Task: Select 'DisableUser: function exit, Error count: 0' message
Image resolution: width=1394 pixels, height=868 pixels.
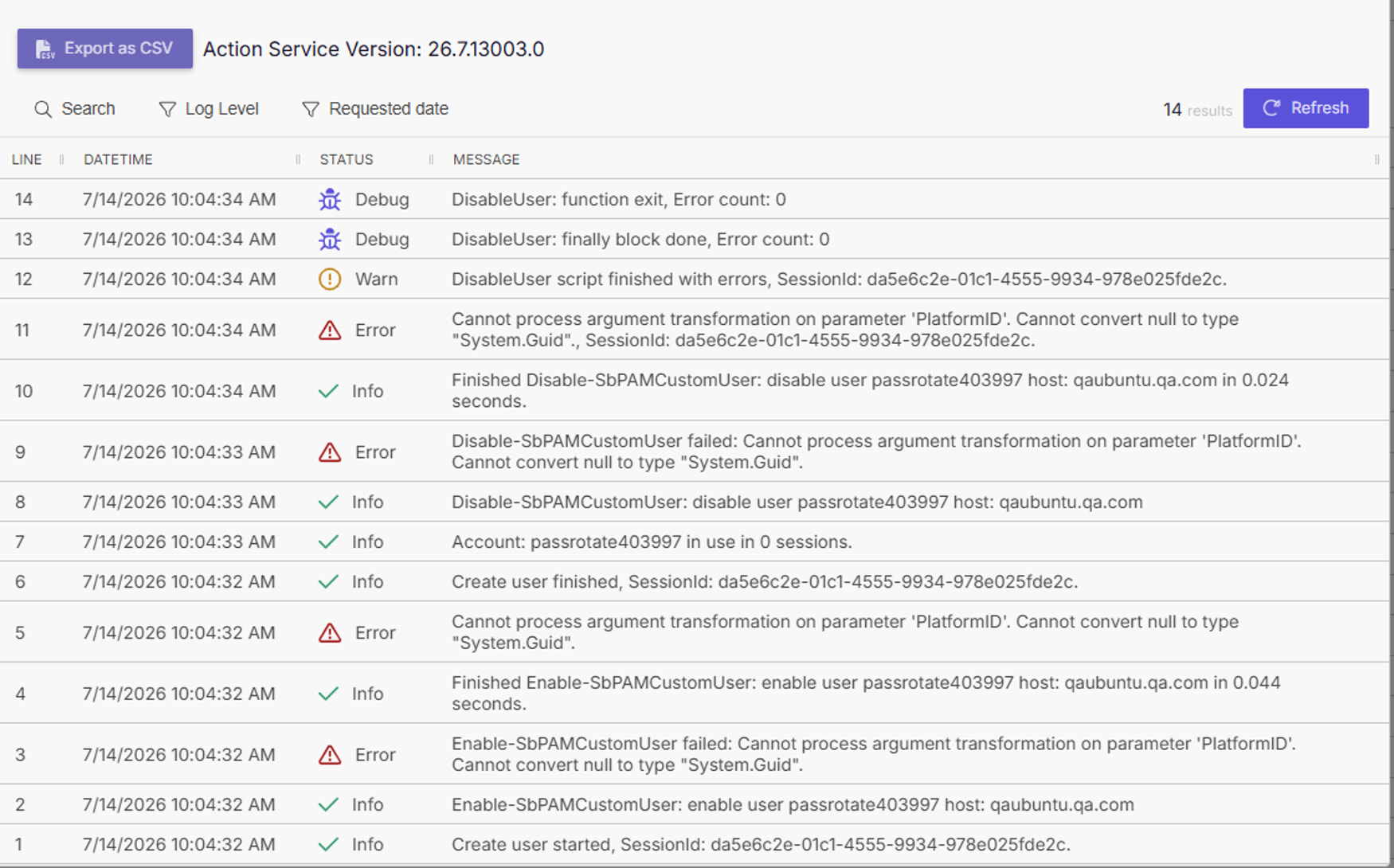Action: pyautogui.click(x=619, y=199)
